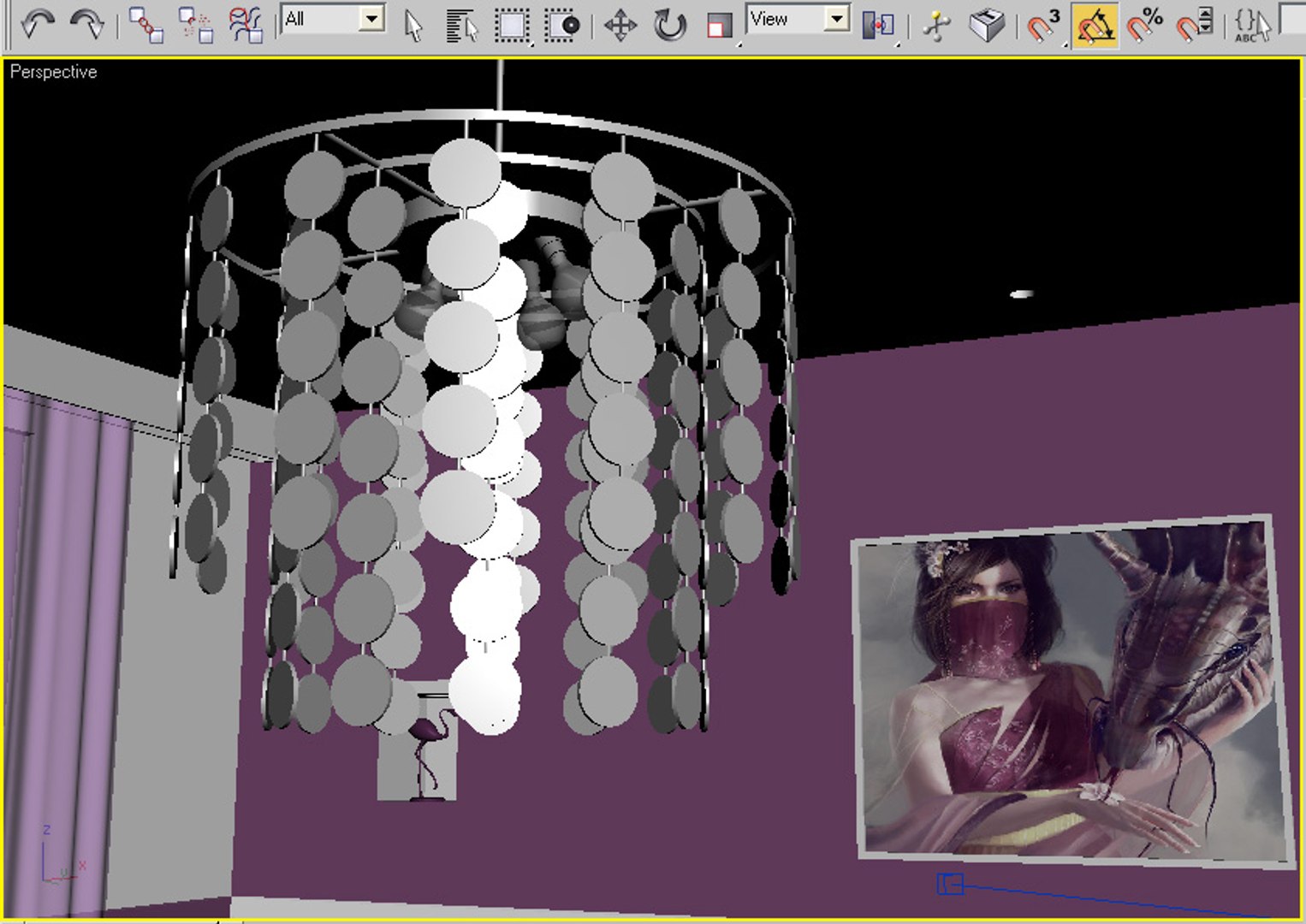Image resolution: width=1306 pixels, height=924 pixels.
Task: Toggle Spinner Snap
Action: [1194, 24]
